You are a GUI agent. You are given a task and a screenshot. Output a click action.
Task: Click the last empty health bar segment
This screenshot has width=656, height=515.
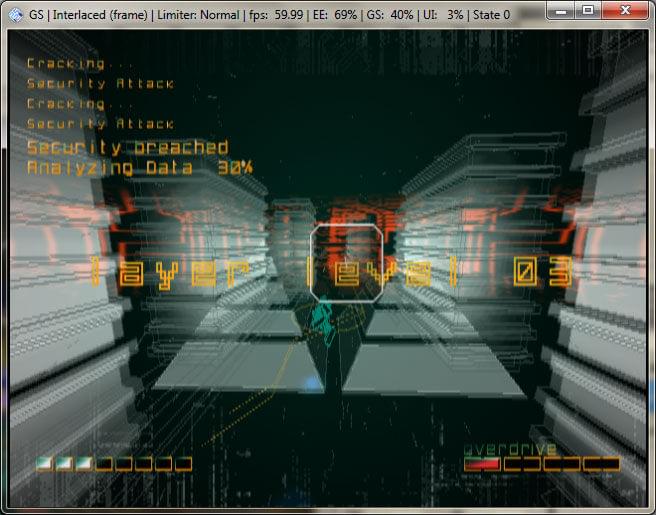tap(183, 464)
